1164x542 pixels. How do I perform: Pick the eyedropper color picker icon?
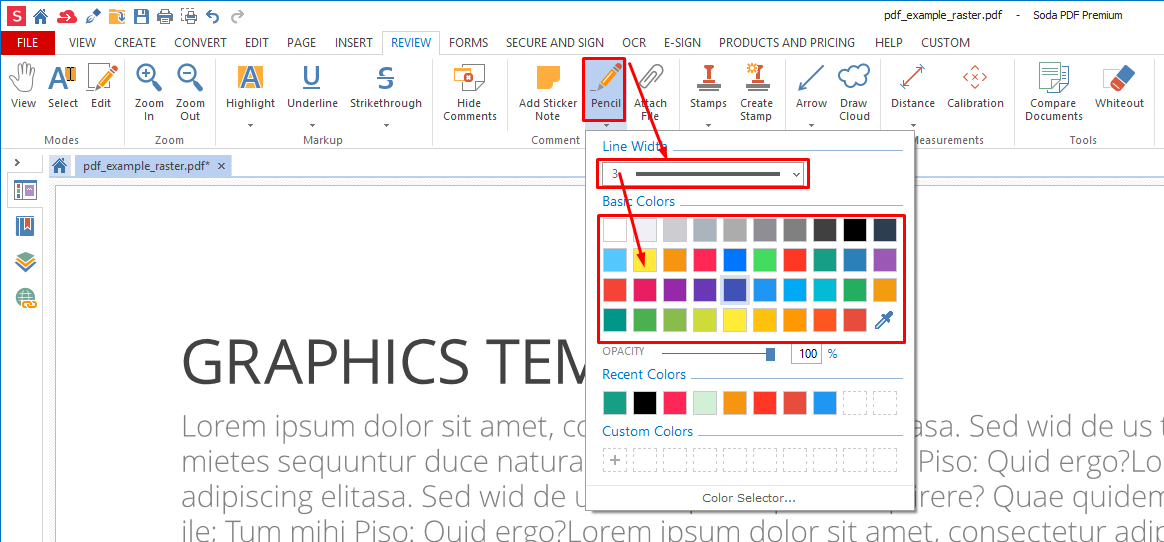point(884,320)
